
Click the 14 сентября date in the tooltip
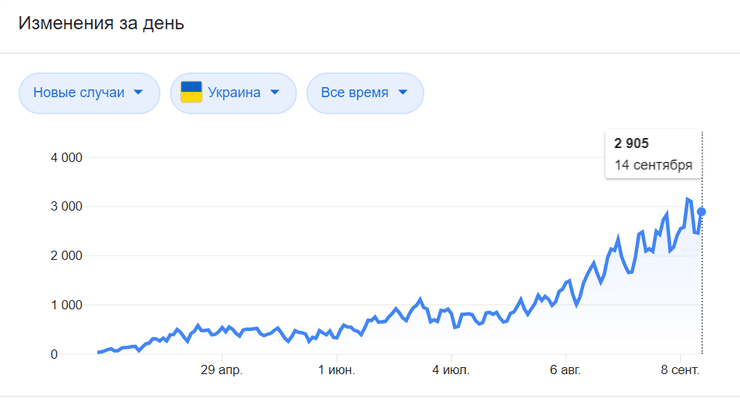[653, 165]
